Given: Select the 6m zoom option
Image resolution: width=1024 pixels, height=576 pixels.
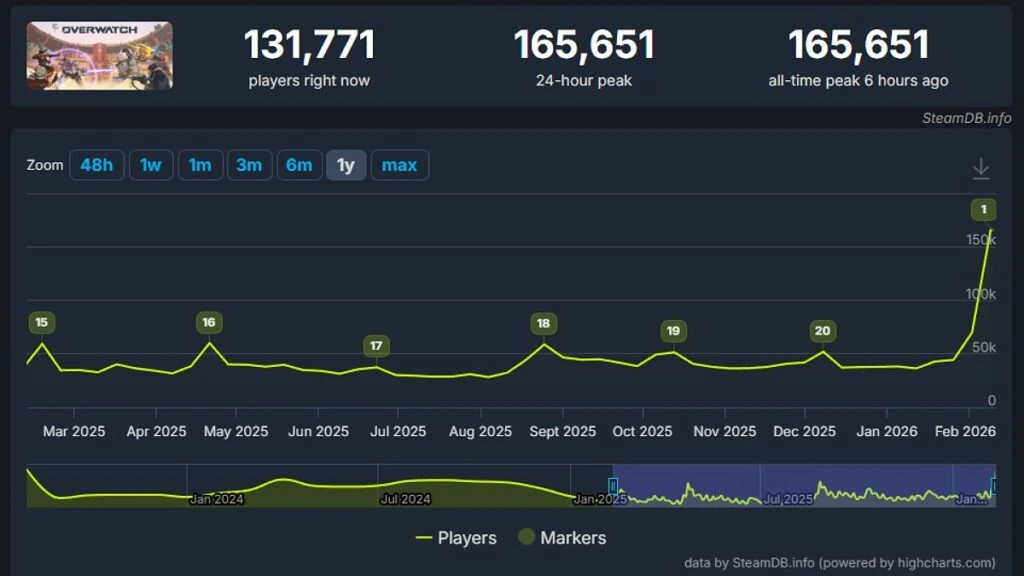Looking at the screenshot, I should 299,165.
